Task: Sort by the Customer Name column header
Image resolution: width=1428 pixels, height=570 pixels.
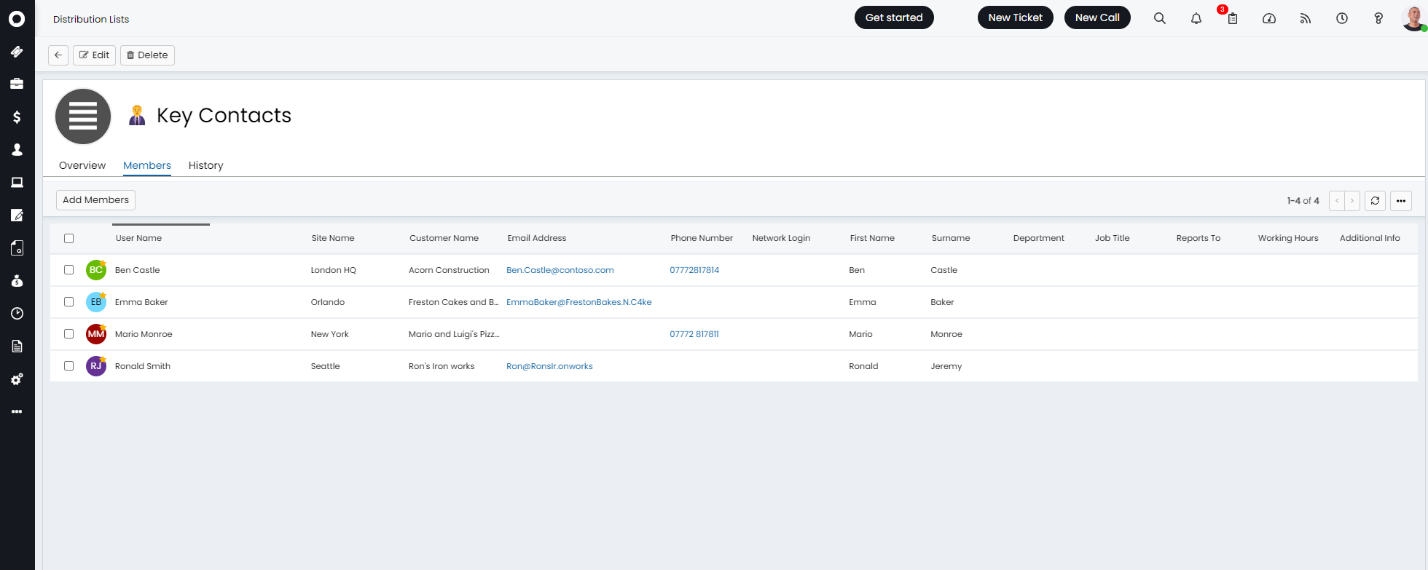Action: click(444, 238)
